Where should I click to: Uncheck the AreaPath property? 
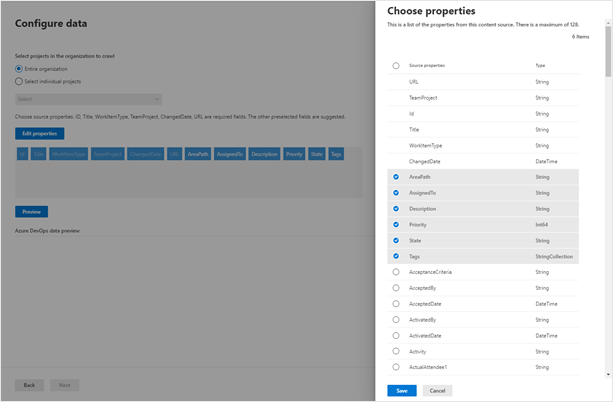tap(396, 177)
